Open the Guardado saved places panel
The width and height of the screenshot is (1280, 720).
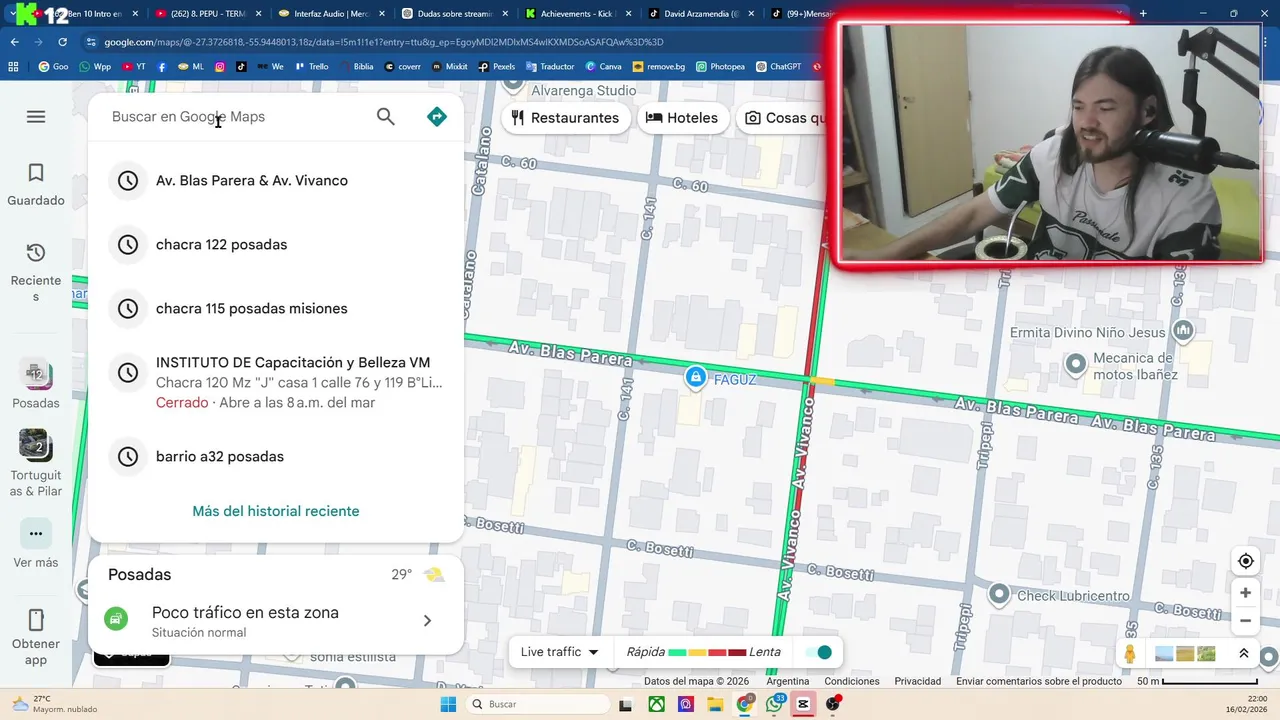(x=36, y=185)
